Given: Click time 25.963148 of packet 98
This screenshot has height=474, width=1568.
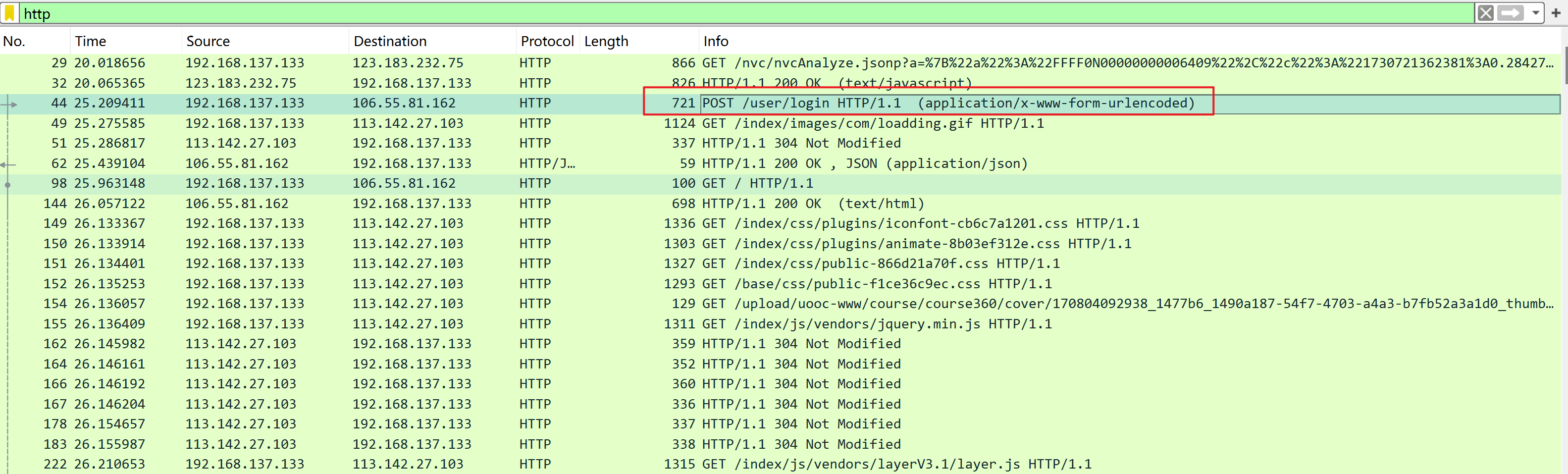Looking at the screenshot, I should tap(109, 183).
